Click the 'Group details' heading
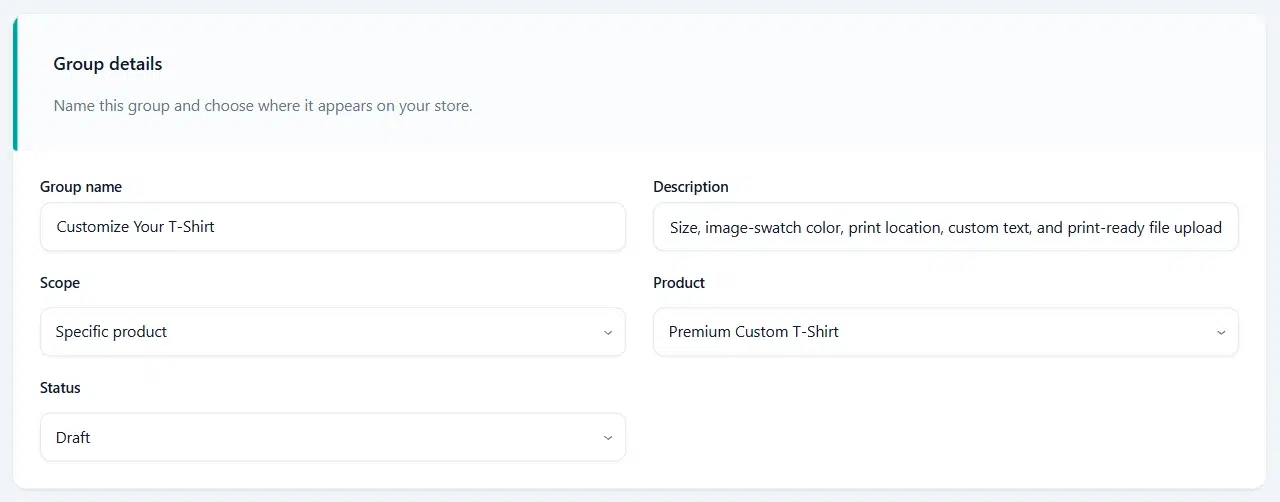Viewport: 1280px width, 502px height. pyautogui.click(x=108, y=64)
